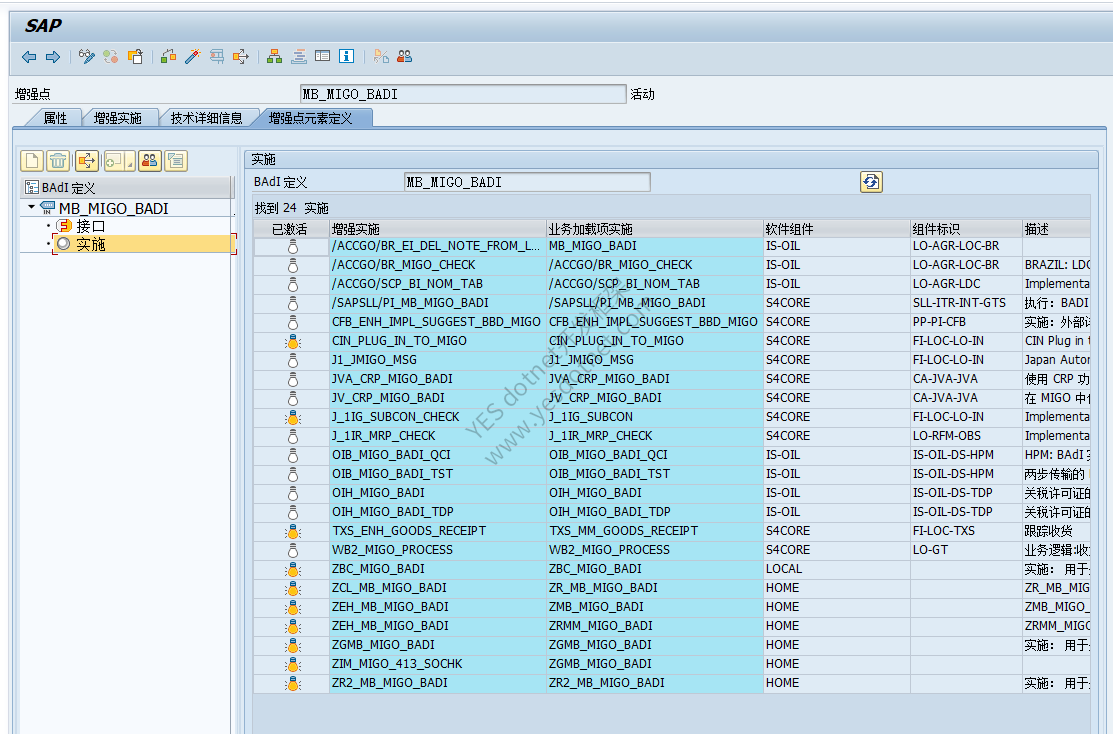Select ZRMM_MIGO_BADI BAdI implementation cell

(654, 626)
